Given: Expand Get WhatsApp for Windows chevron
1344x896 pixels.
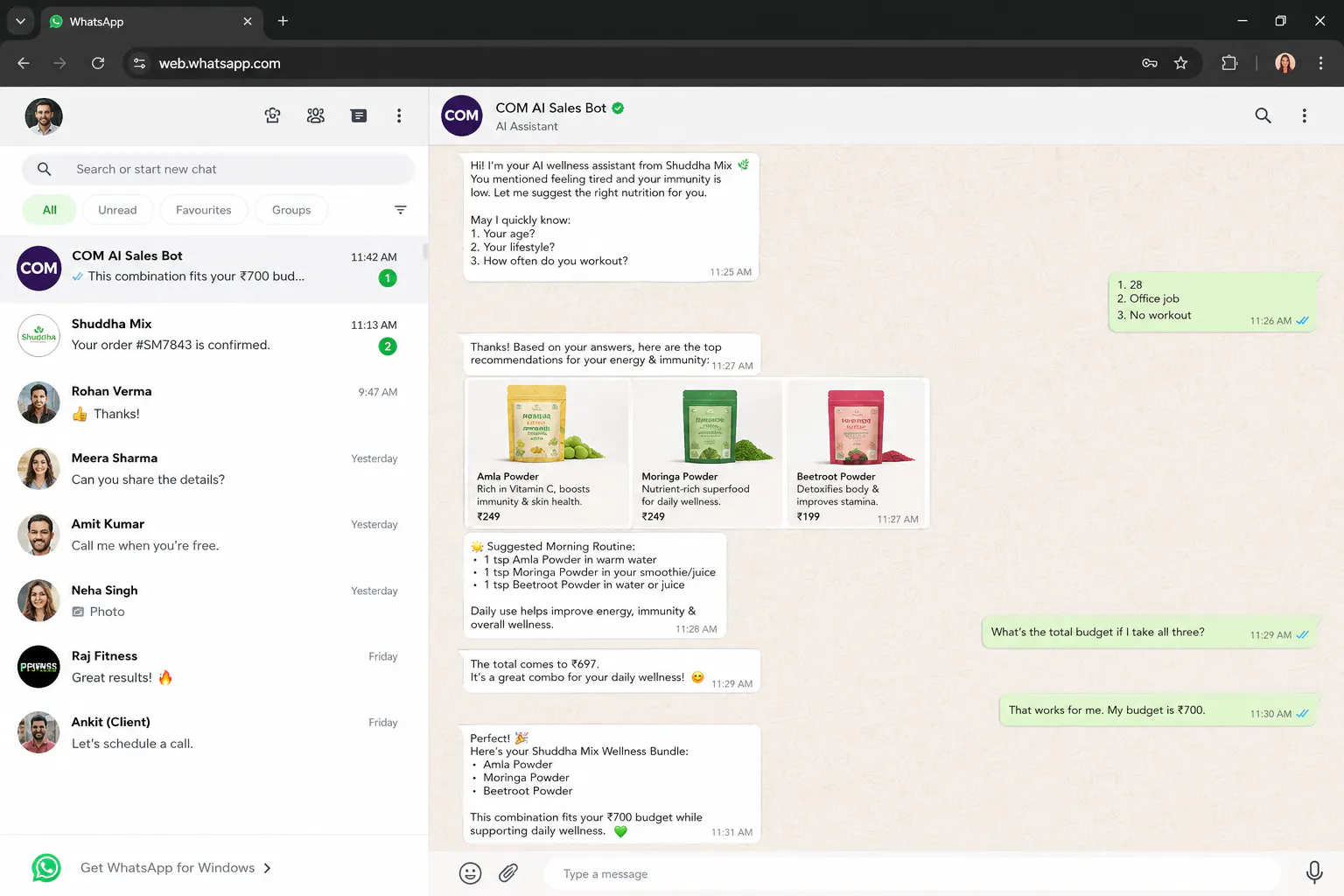Looking at the screenshot, I should [268, 868].
